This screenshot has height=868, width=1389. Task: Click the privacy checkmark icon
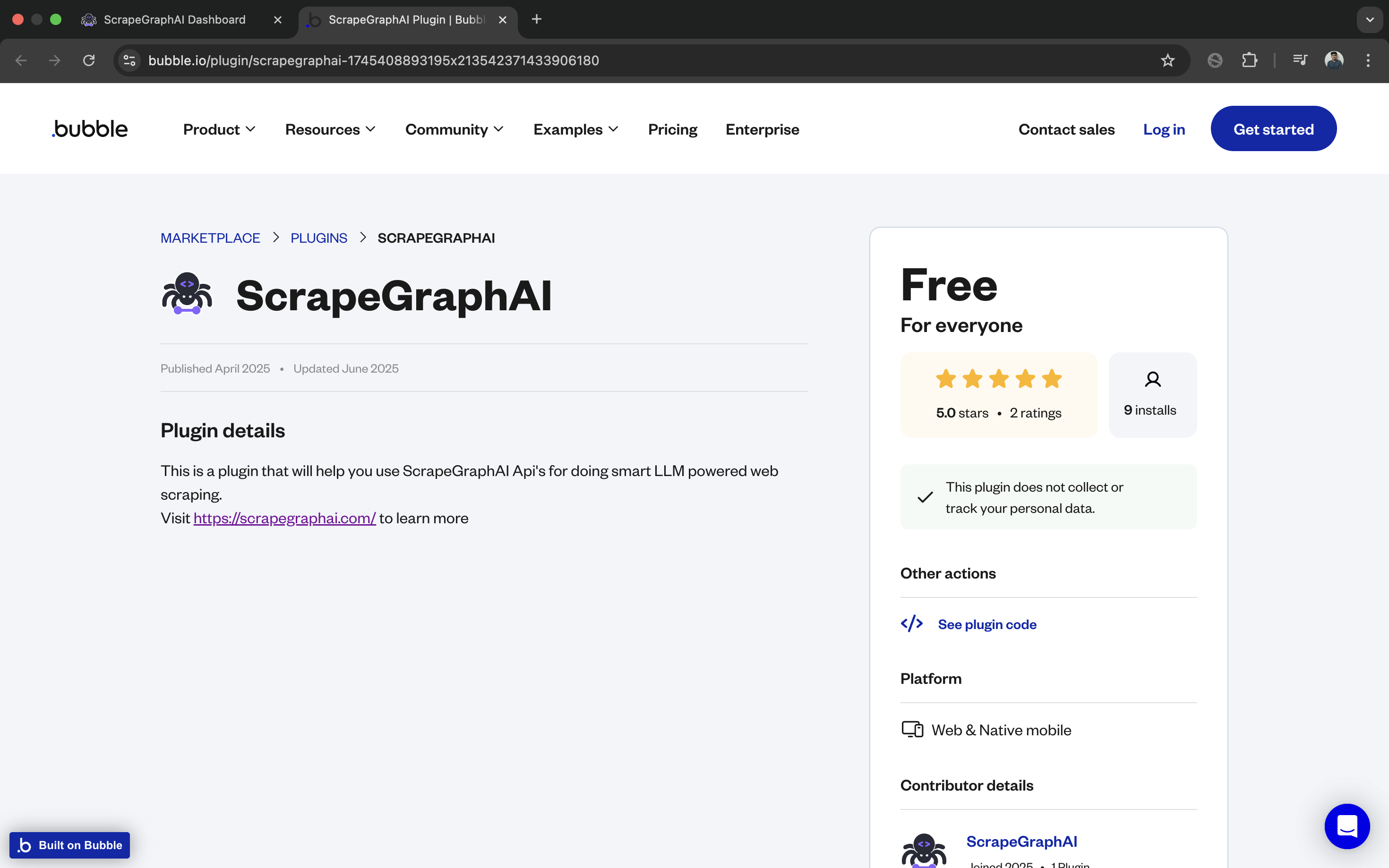click(x=925, y=497)
